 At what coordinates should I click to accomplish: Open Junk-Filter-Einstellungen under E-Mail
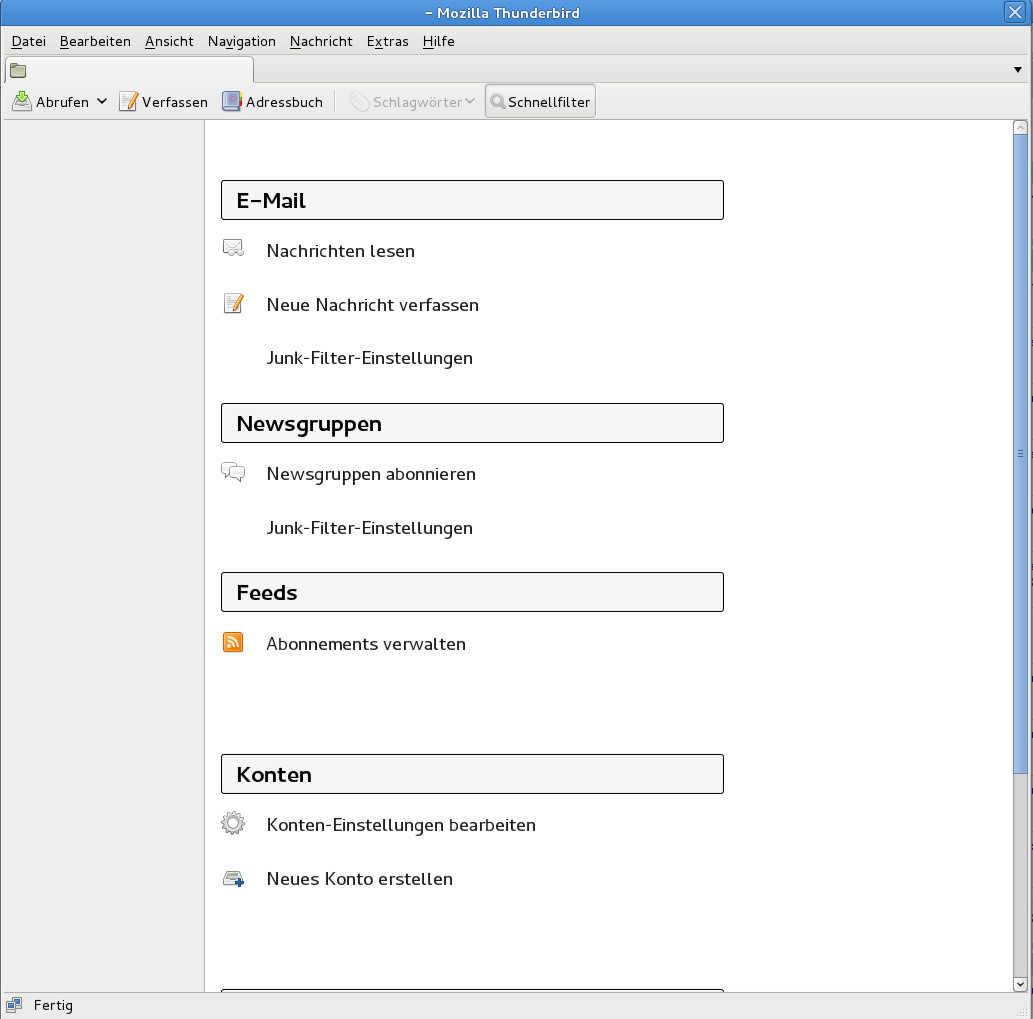tap(370, 358)
